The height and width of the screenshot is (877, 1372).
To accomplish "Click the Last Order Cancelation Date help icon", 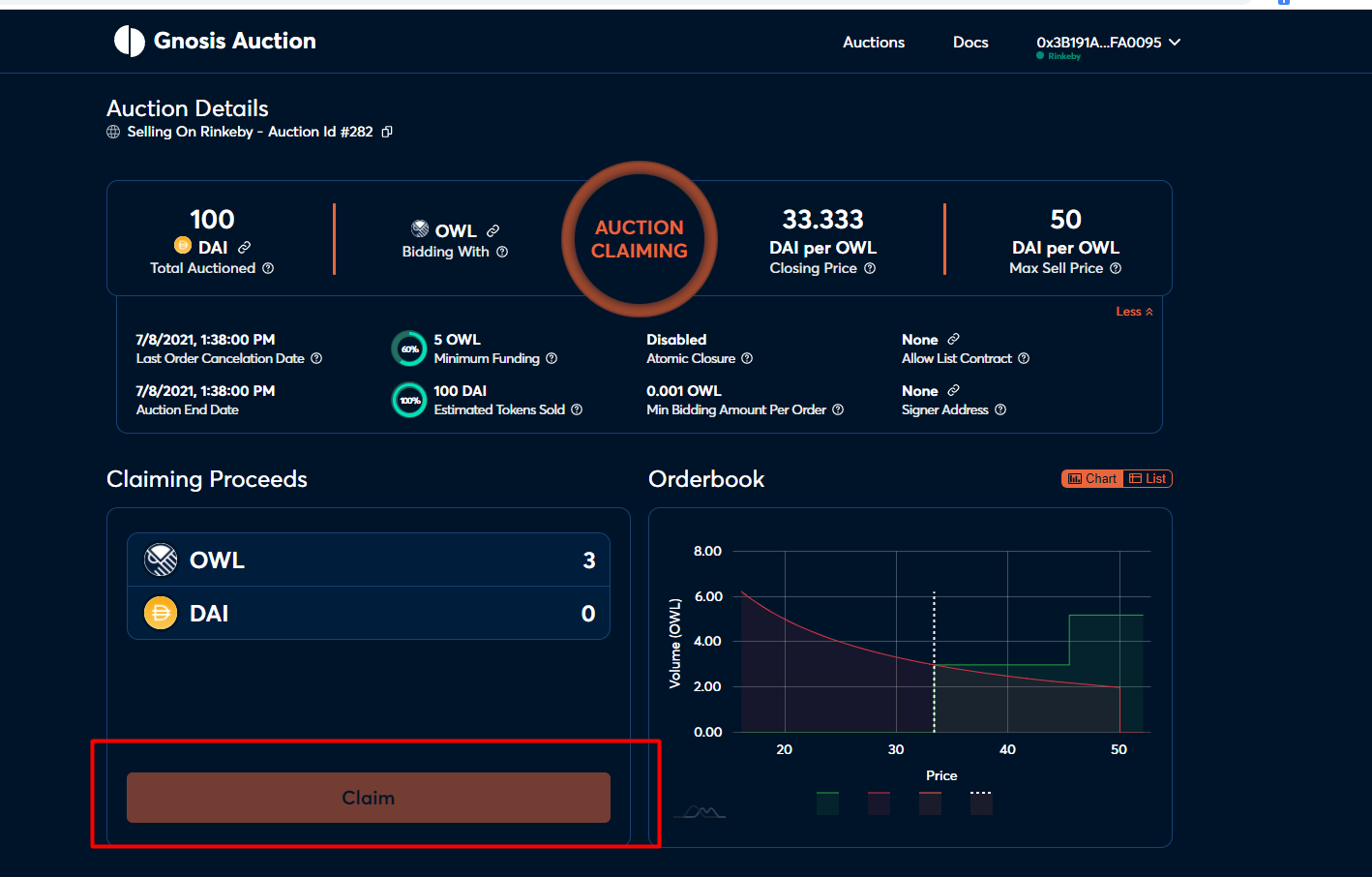I will 316,358.
